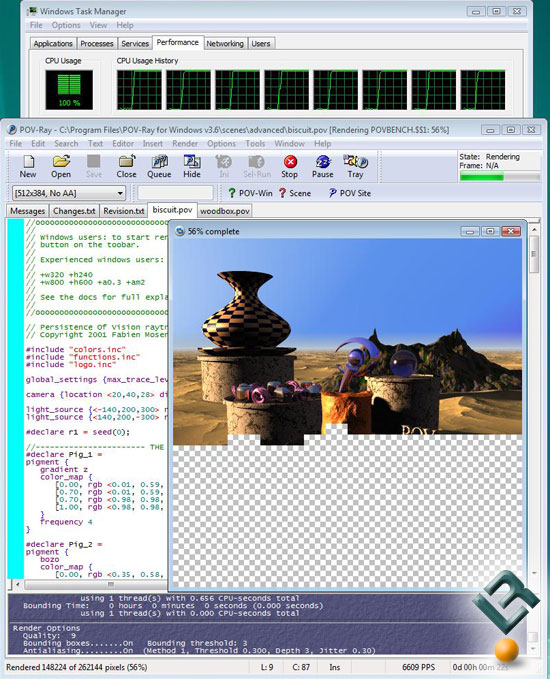Image resolution: width=550 pixels, height=679 pixels.
Task: Switch to Processes tab in Task Manager
Action: [97, 44]
